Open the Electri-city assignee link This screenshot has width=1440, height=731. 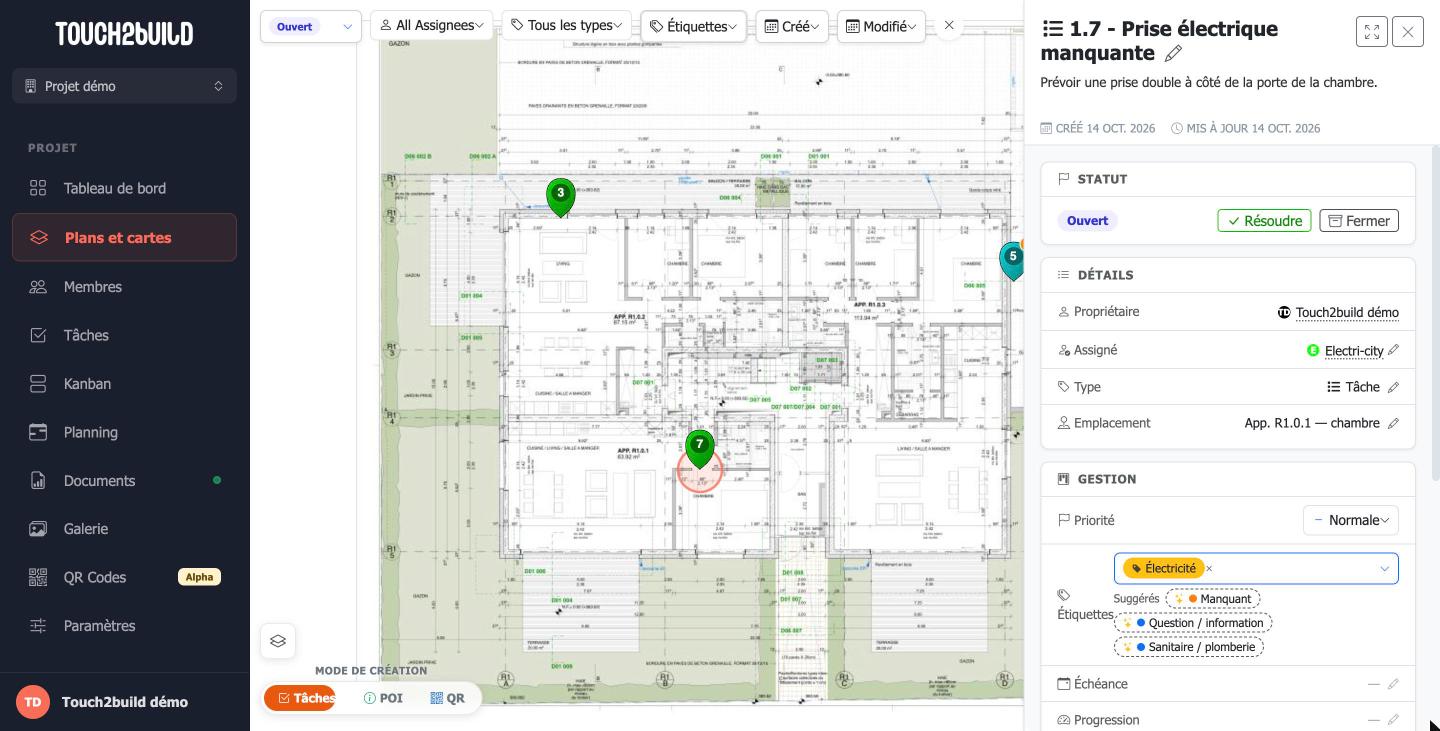1354,351
